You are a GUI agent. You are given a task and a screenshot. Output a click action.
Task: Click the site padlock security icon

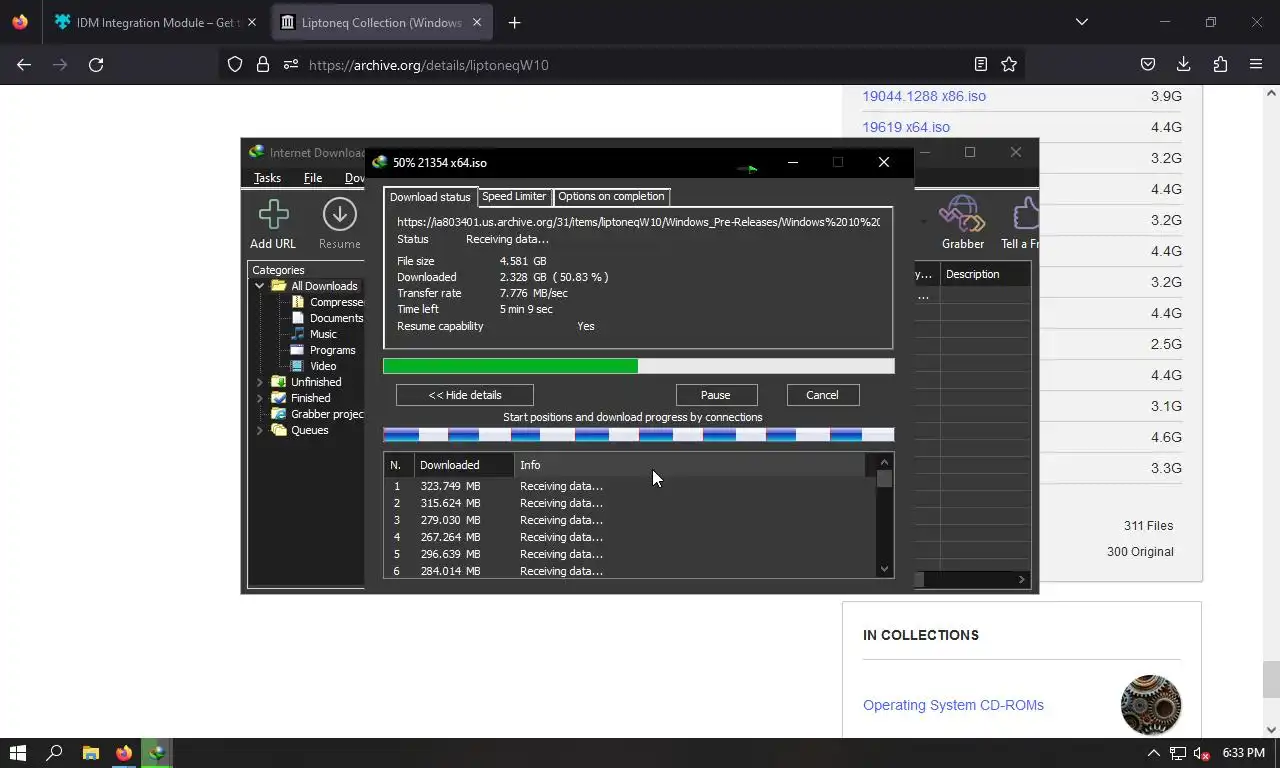262,64
